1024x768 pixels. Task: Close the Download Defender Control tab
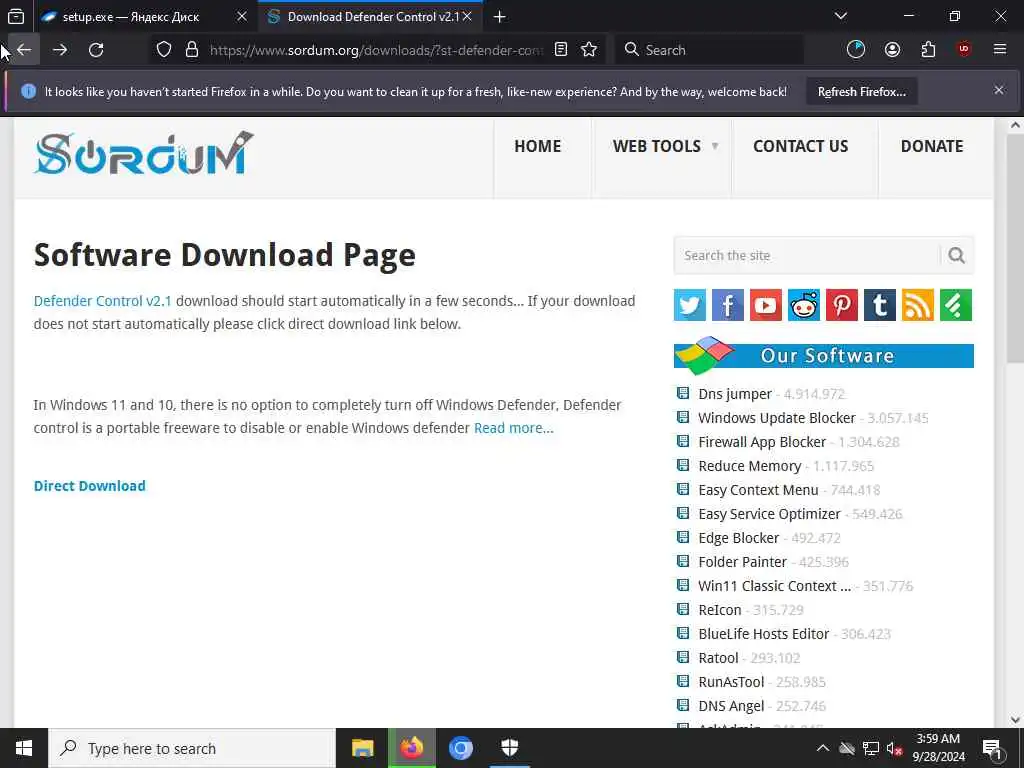[x=467, y=17]
